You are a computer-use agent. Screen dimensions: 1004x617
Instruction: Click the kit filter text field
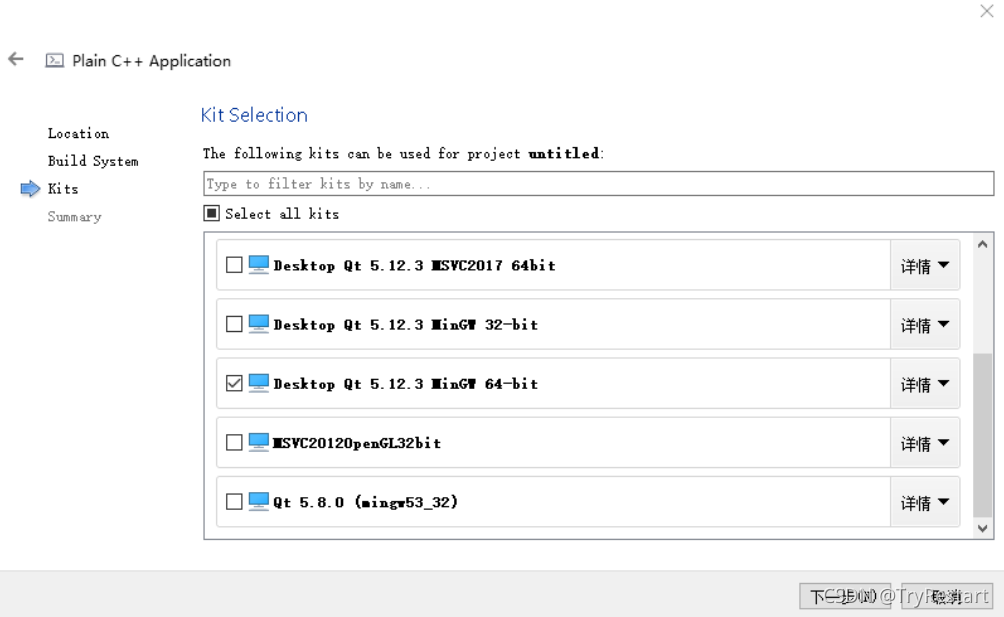tap(599, 184)
